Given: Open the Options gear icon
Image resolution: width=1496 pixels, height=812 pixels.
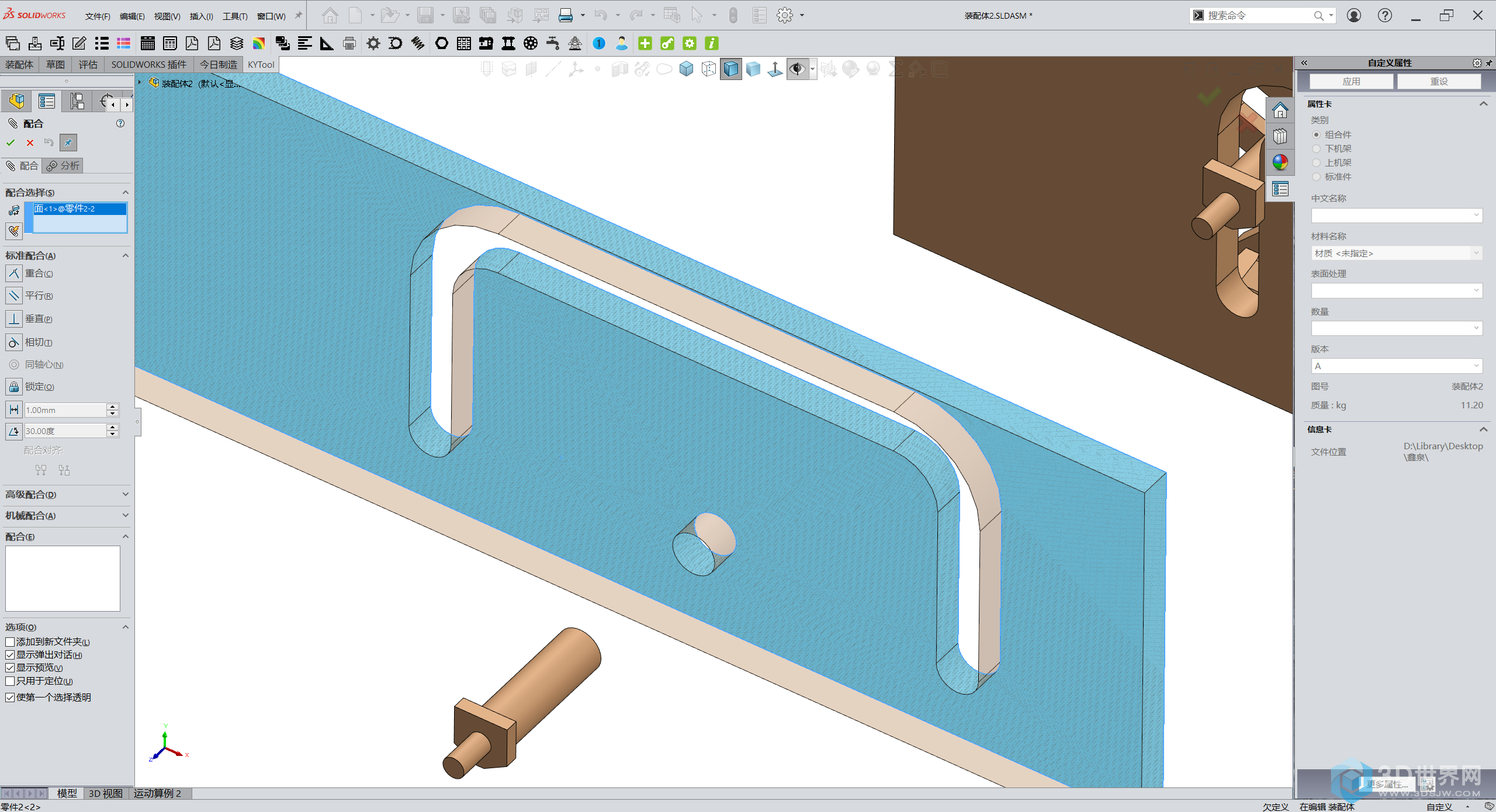Looking at the screenshot, I should point(785,15).
